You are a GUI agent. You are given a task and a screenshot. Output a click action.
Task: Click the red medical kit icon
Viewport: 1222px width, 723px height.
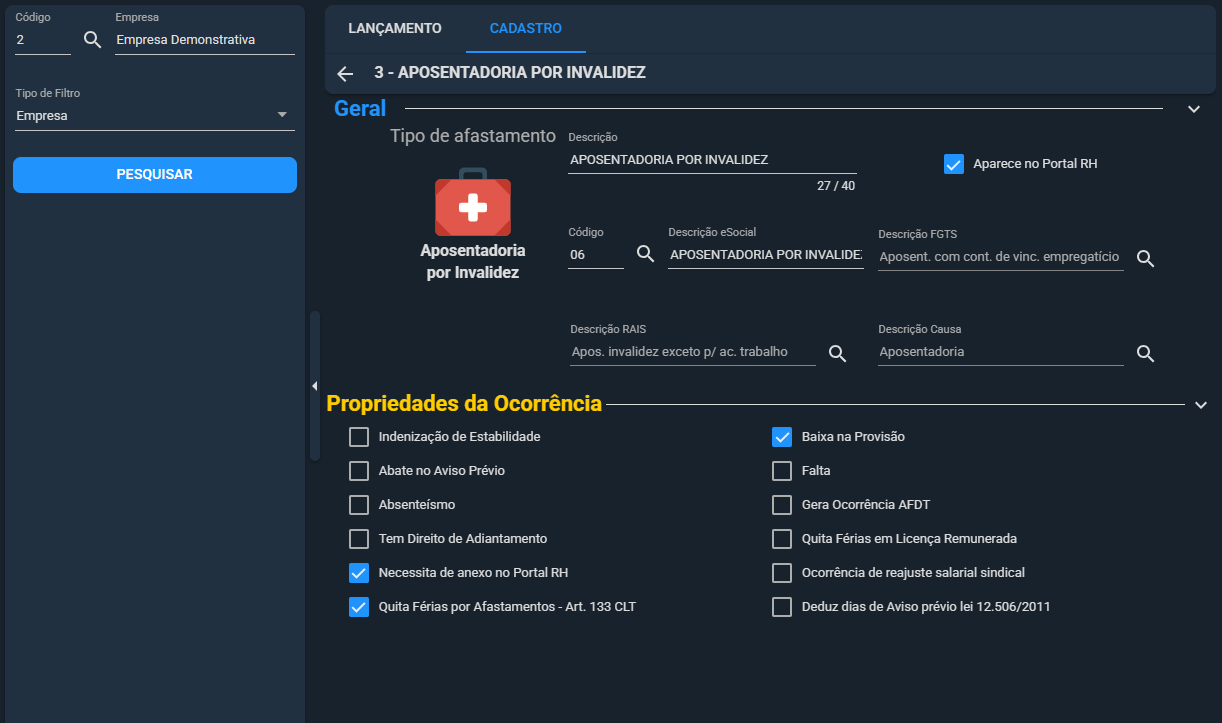[472, 202]
